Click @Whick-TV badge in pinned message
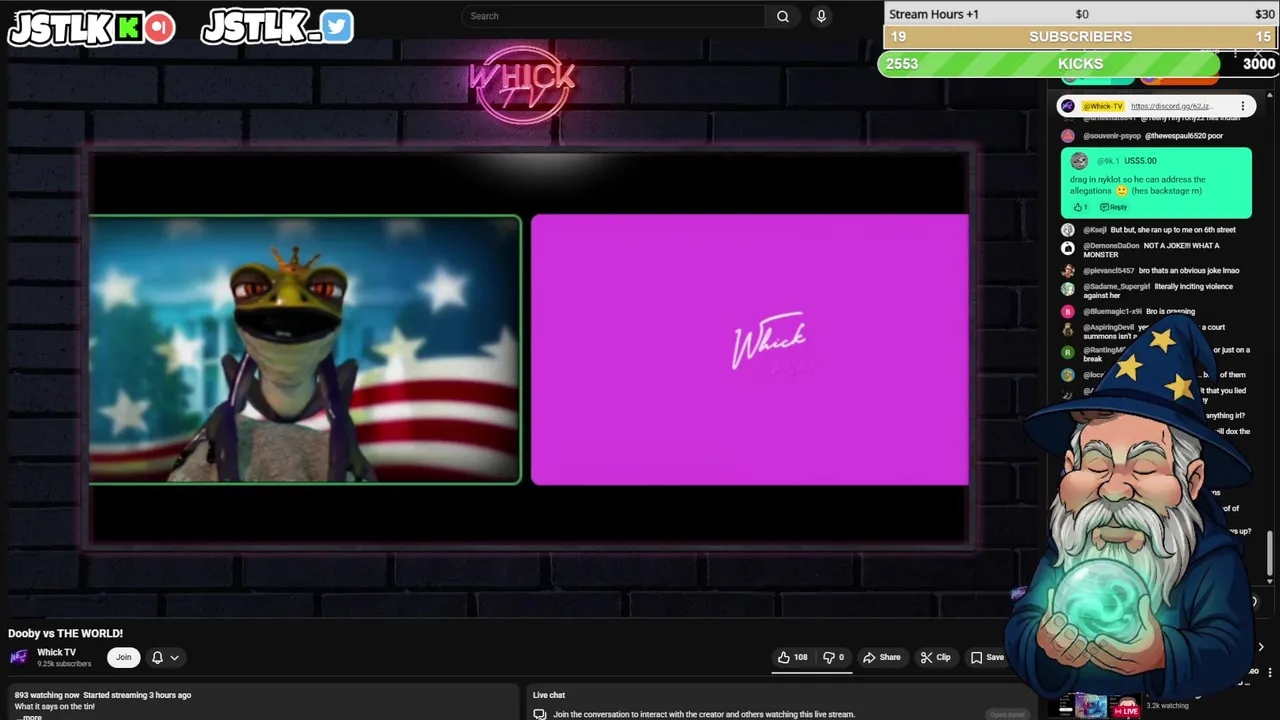 coord(1103,106)
